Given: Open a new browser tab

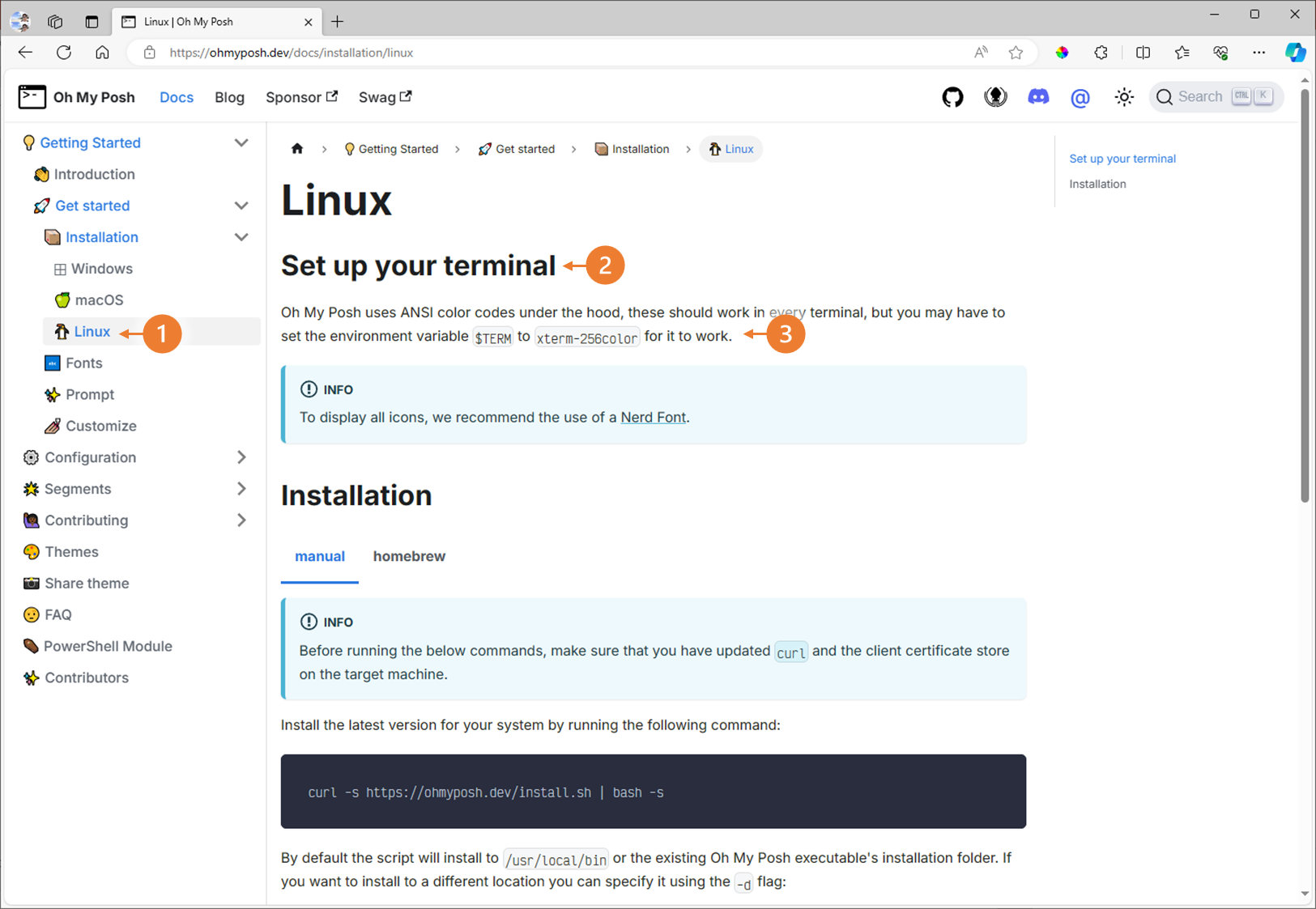Looking at the screenshot, I should pyautogui.click(x=338, y=22).
